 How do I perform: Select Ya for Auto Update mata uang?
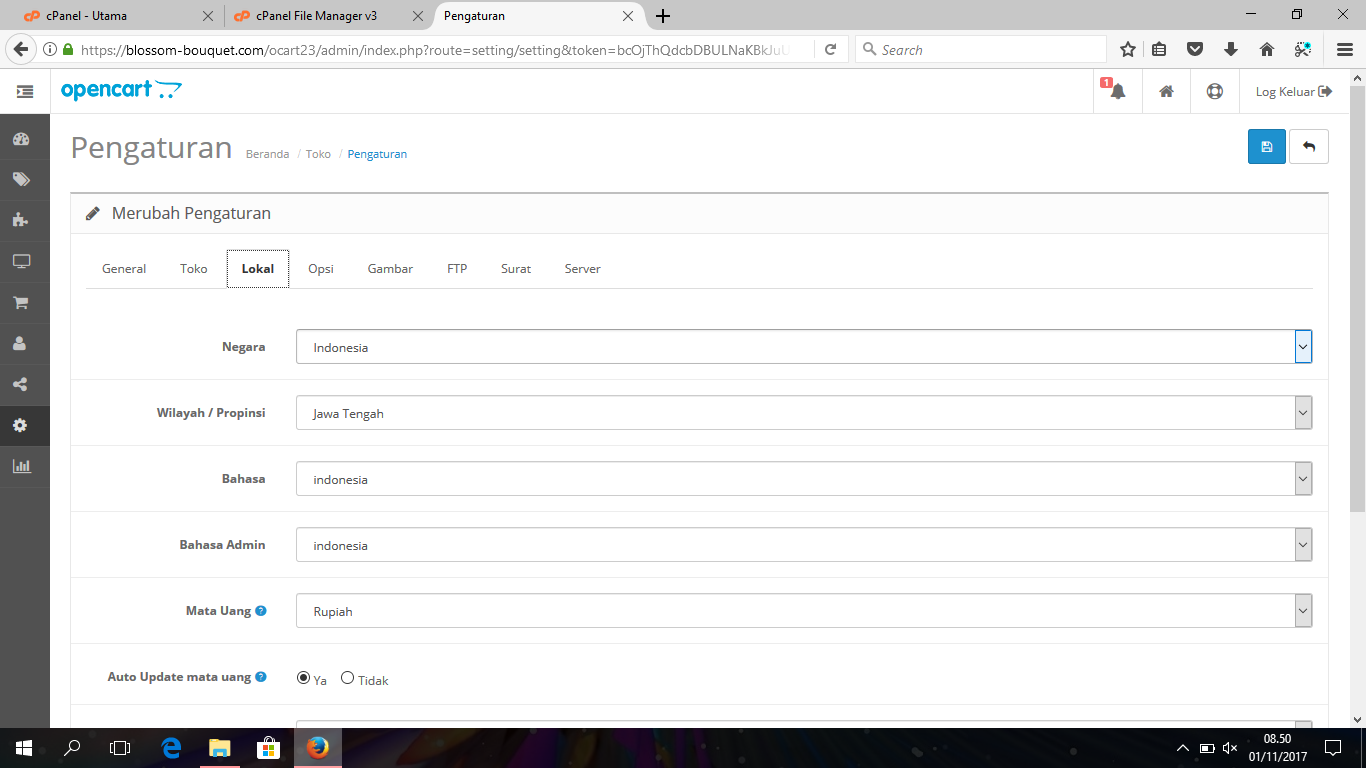pos(304,678)
